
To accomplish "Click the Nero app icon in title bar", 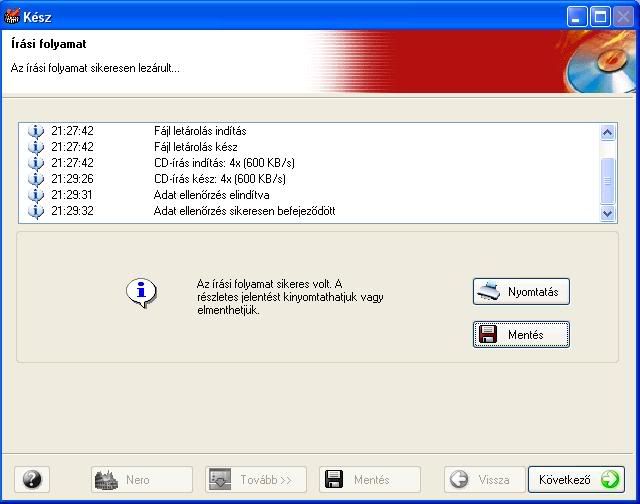I will click(13, 16).
